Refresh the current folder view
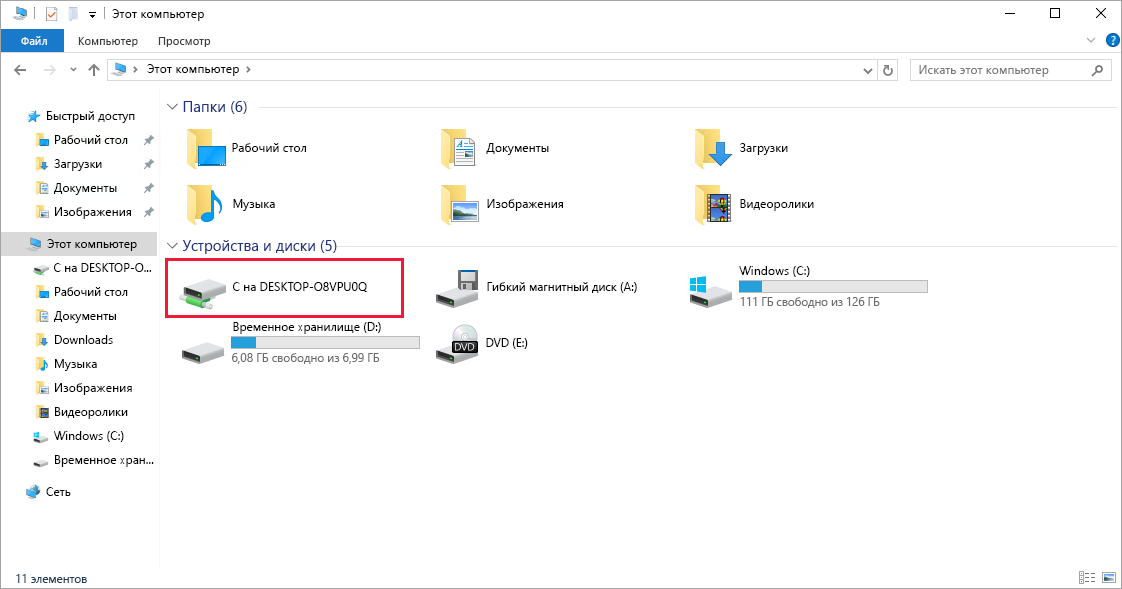This screenshot has width=1122, height=589. click(x=888, y=70)
